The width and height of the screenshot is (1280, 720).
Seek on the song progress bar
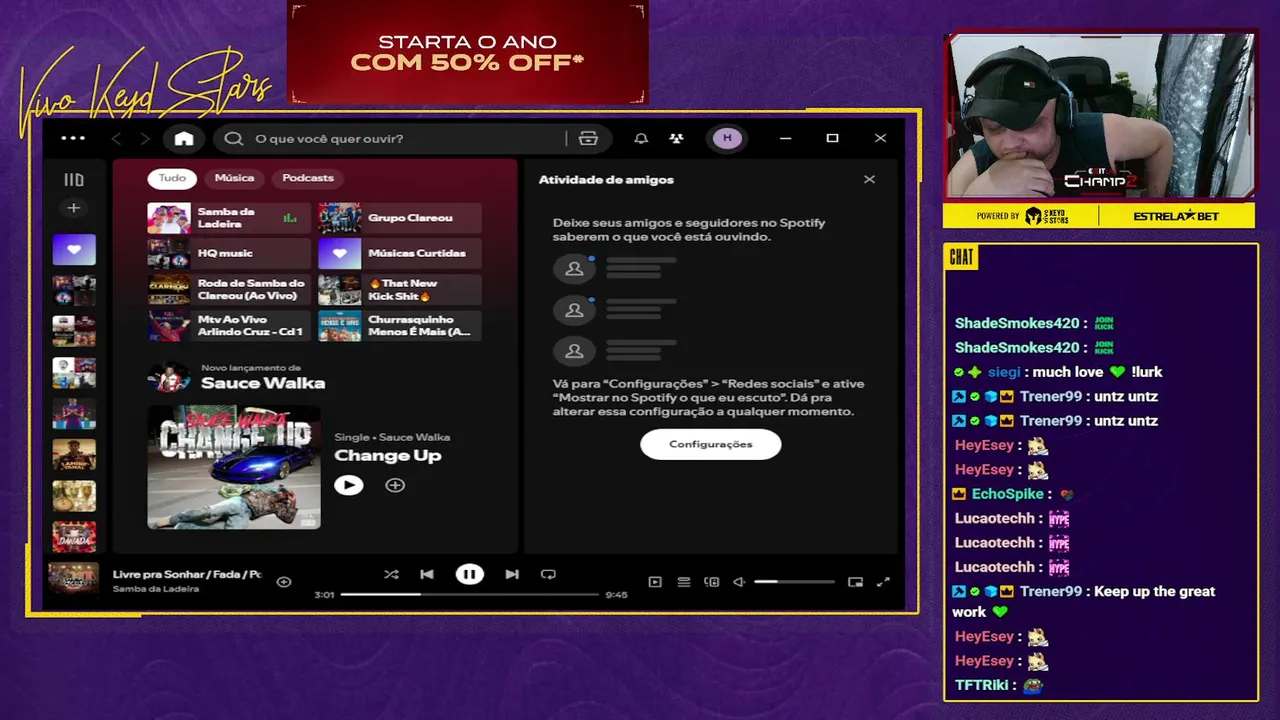[x=469, y=595]
